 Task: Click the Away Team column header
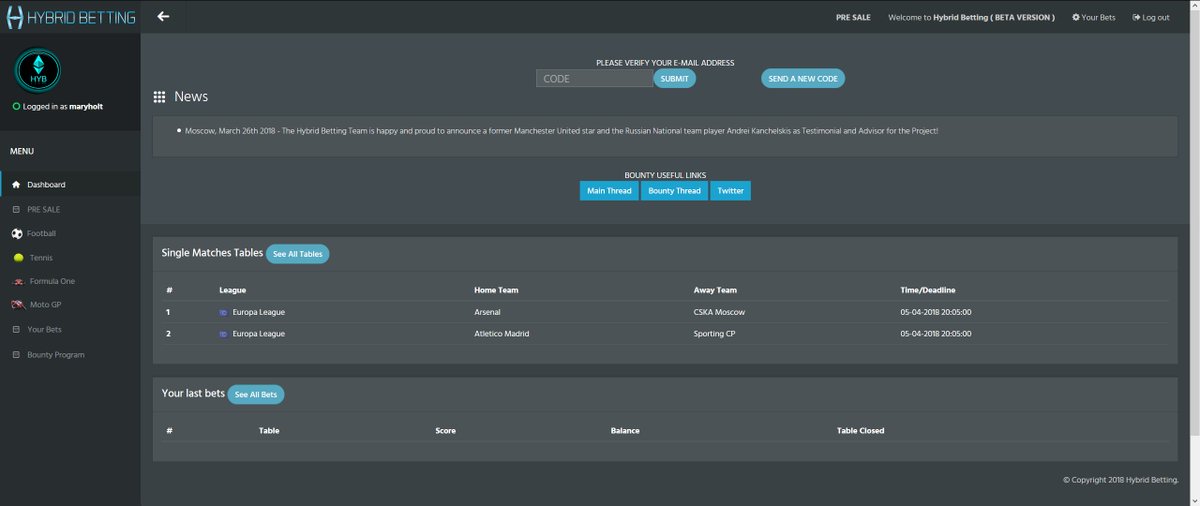point(715,290)
